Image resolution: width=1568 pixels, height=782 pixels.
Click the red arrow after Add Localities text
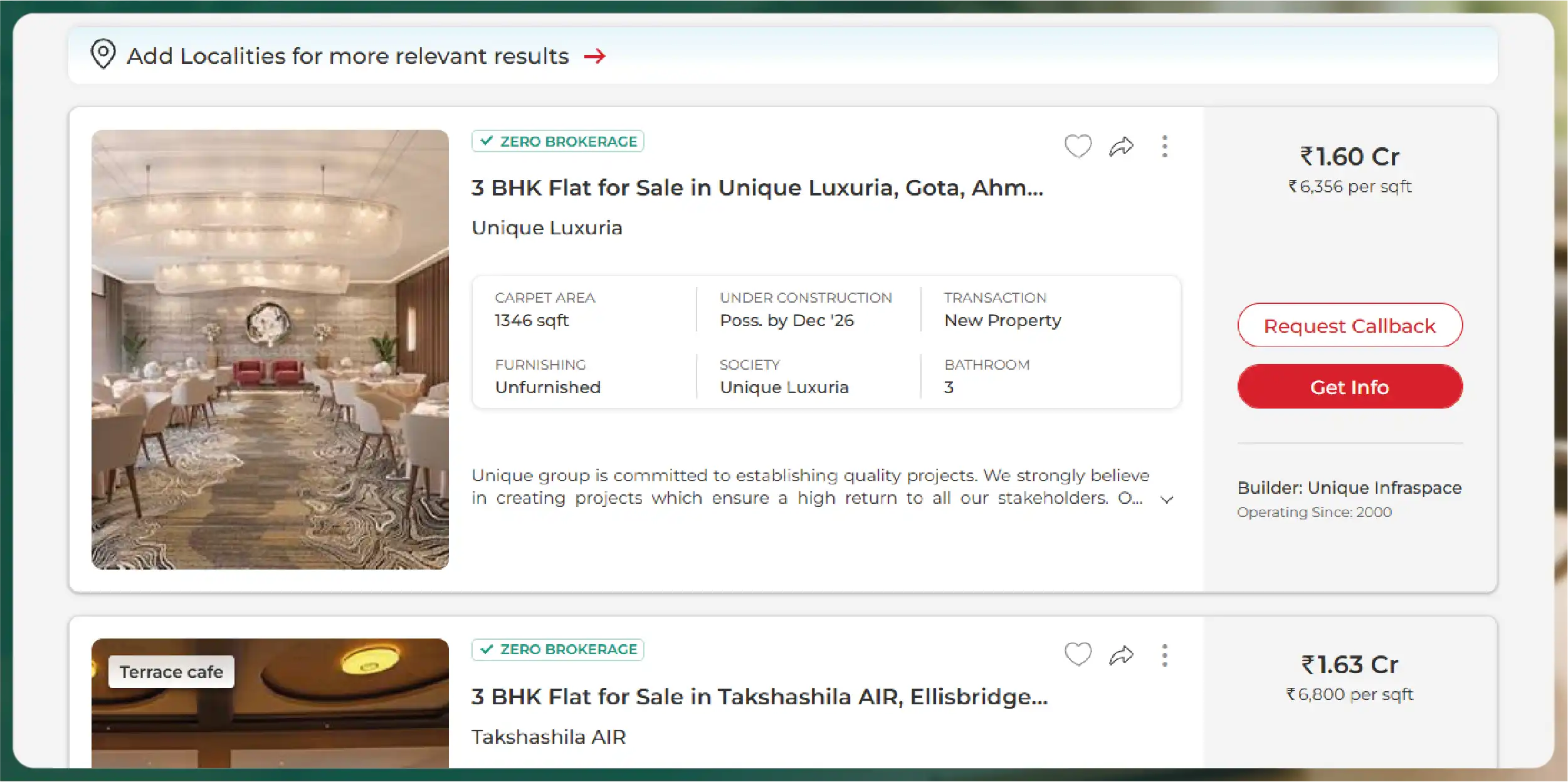coord(594,56)
